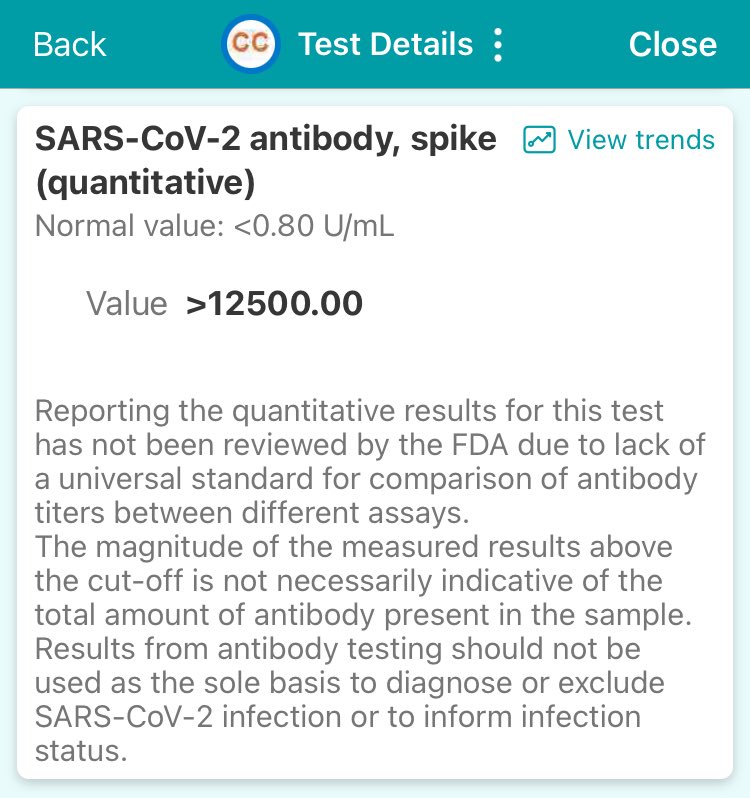The height and width of the screenshot is (798, 750).
Task: Tap the Normal value reference line
Action: 214,226
